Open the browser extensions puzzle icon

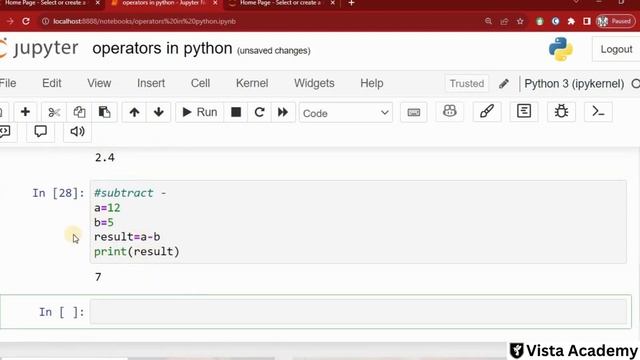(x=571, y=21)
